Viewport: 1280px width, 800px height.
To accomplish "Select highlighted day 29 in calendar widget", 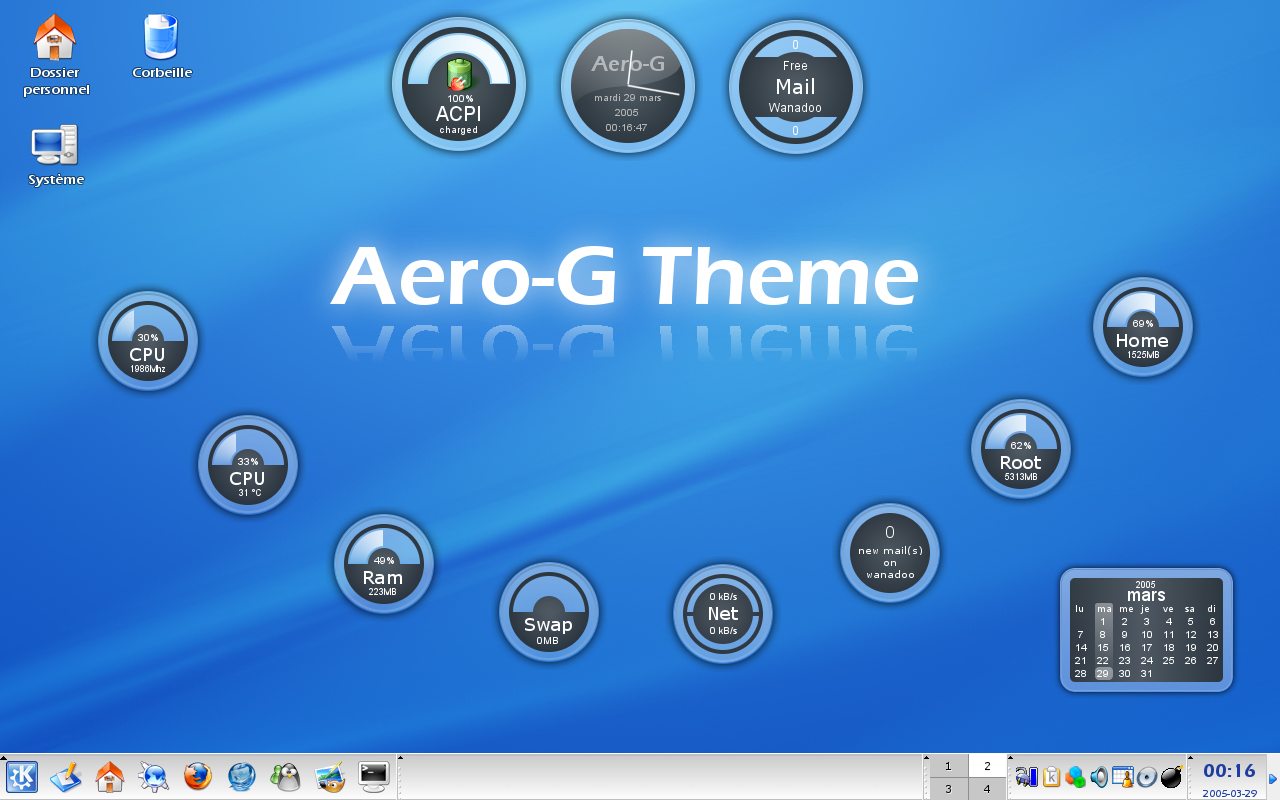I will pos(1102,674).
